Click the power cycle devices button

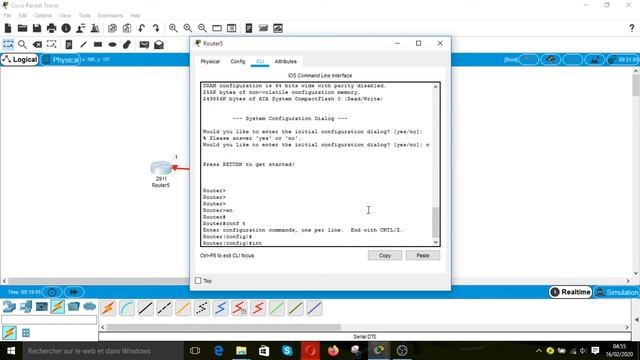(52, 292)
